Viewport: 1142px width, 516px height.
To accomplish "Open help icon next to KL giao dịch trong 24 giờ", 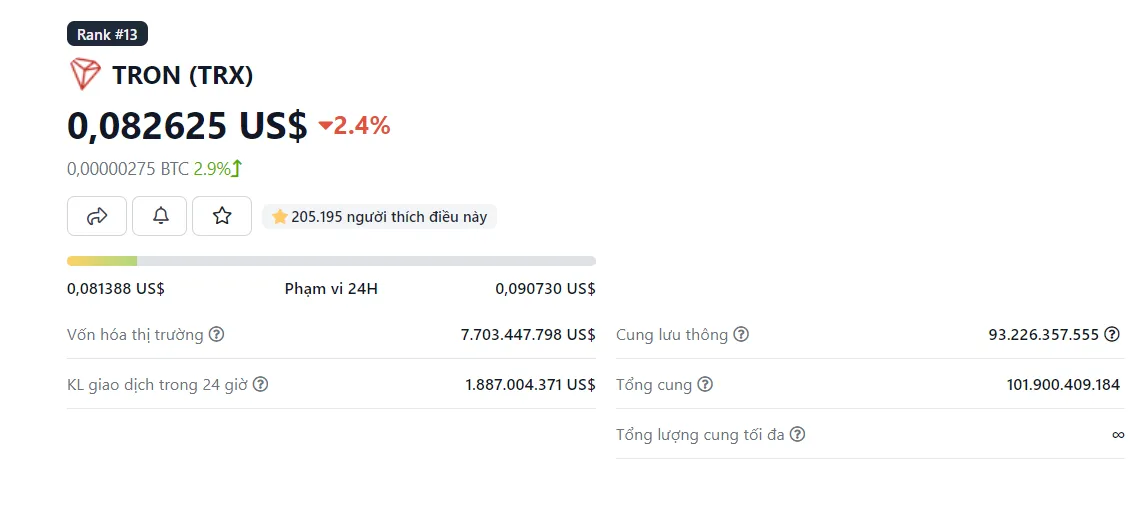I will coord(260,384).
